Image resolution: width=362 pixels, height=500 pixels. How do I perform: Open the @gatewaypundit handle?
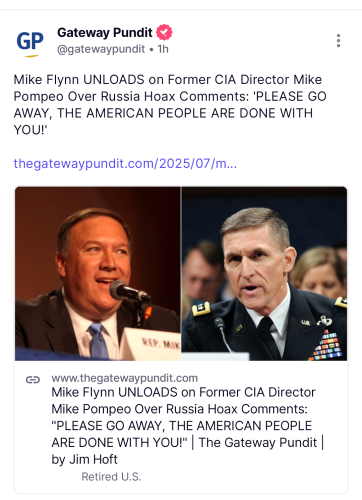pos(101,49)
